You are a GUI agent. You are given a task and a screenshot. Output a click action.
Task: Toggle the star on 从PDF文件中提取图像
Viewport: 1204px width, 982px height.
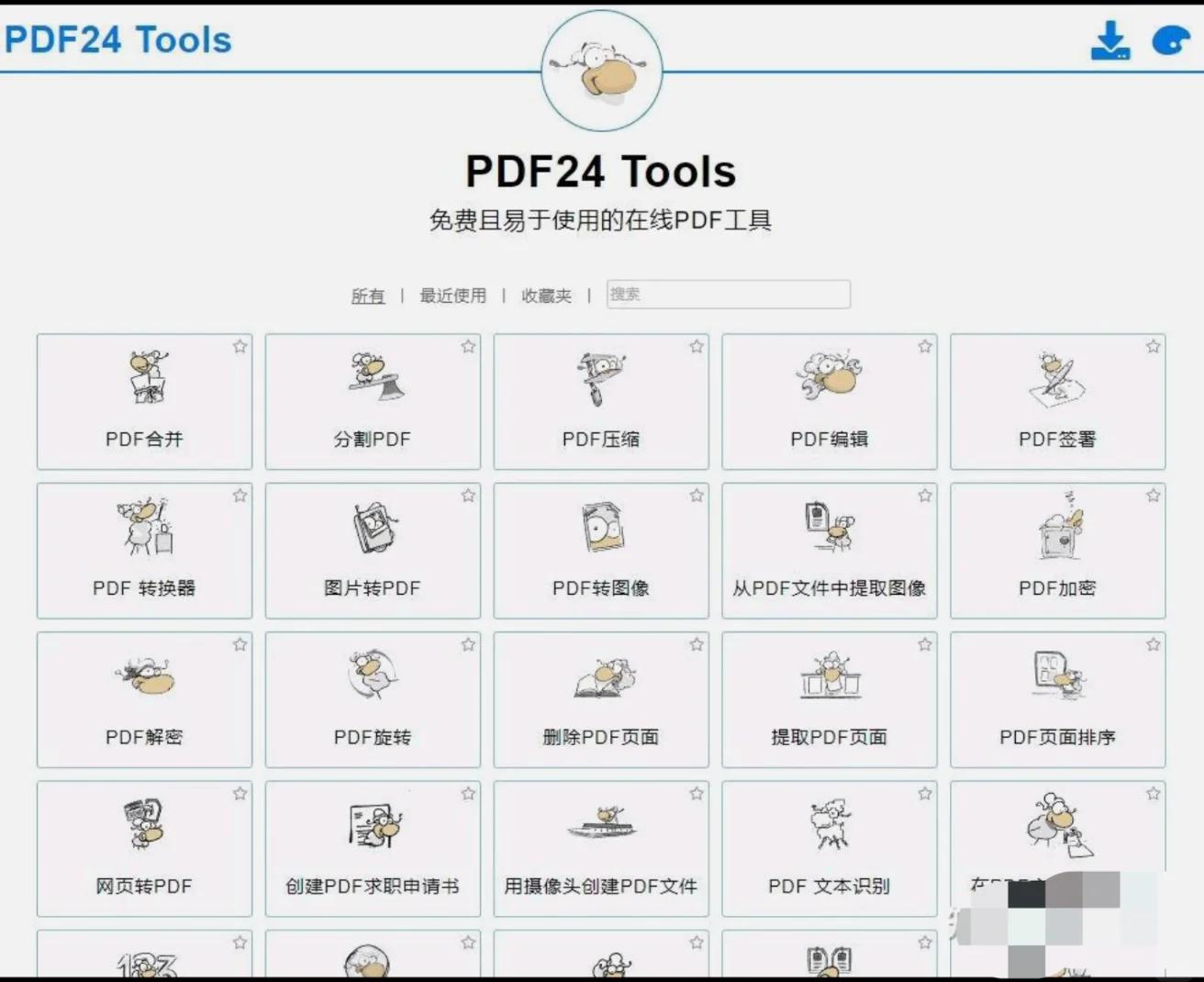[925, 496]
